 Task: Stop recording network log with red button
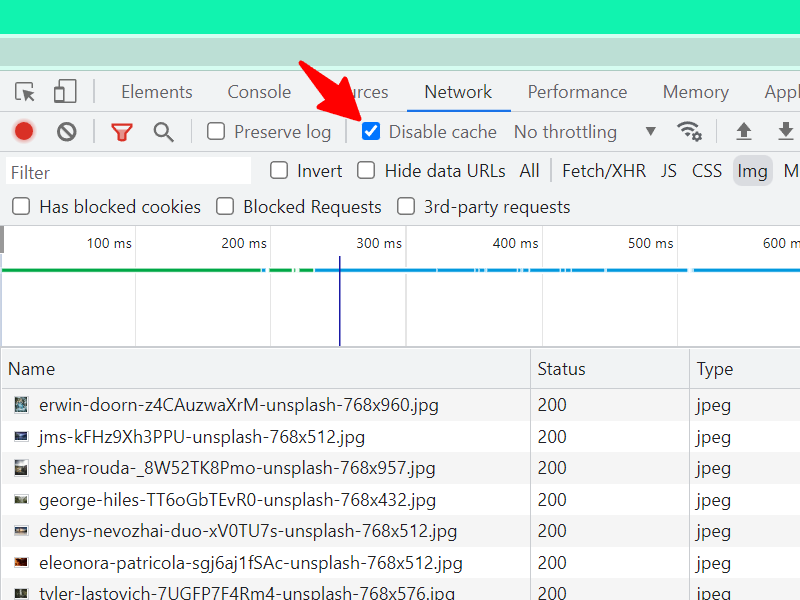point(24,132)
